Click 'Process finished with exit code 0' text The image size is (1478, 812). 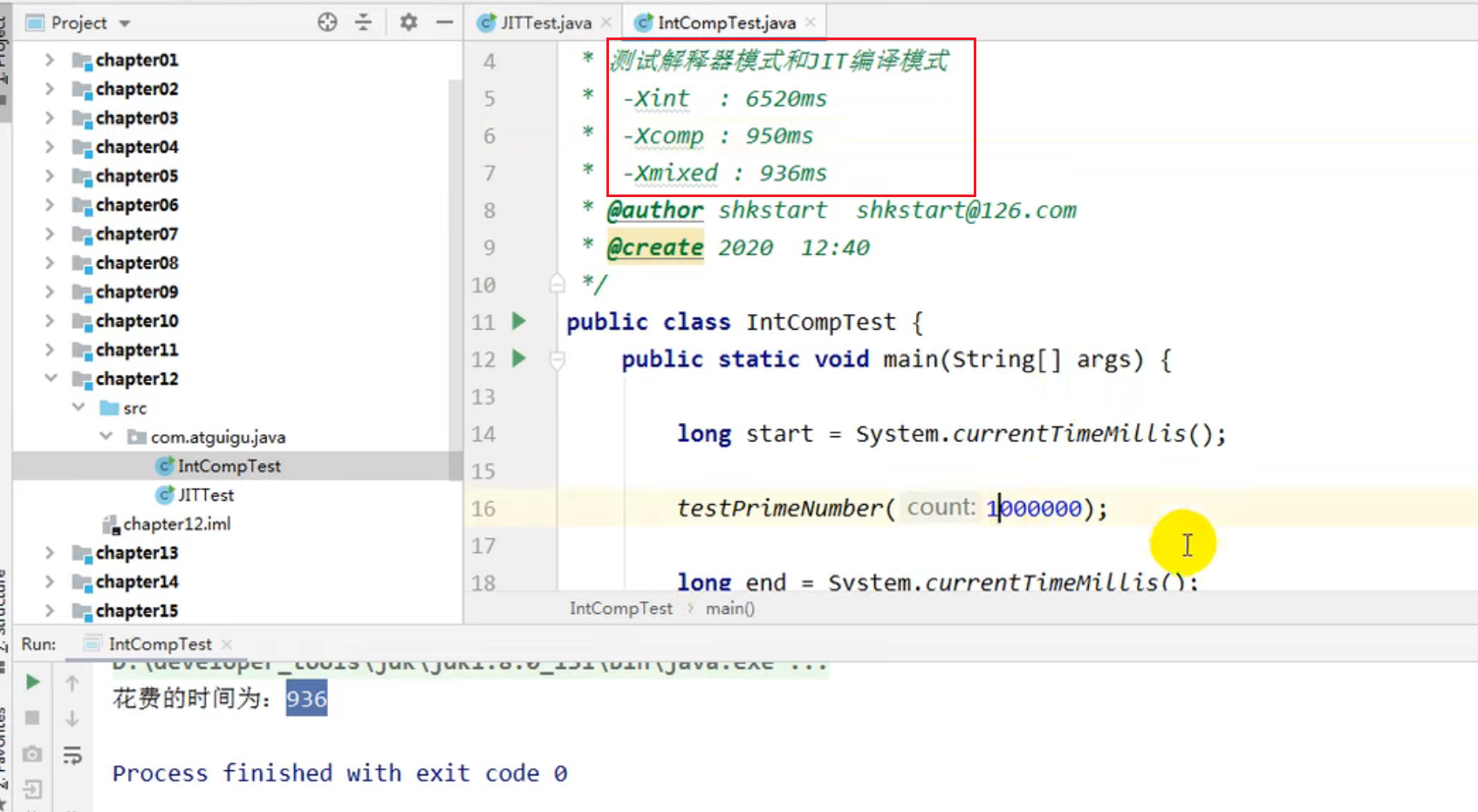click(339, 774)
